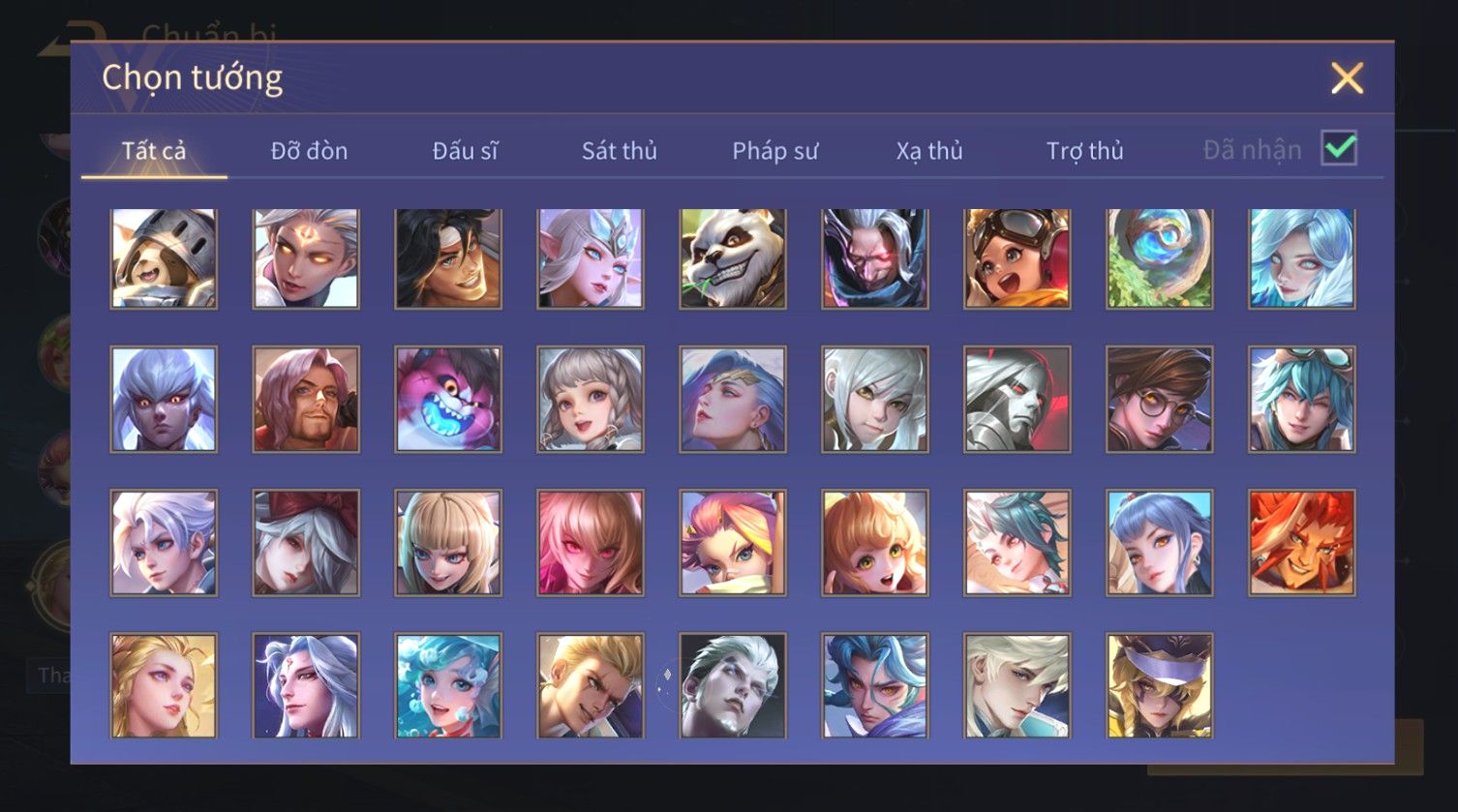
Task: Select the hero wearing round glasses
Action: tap(1159, 400)
